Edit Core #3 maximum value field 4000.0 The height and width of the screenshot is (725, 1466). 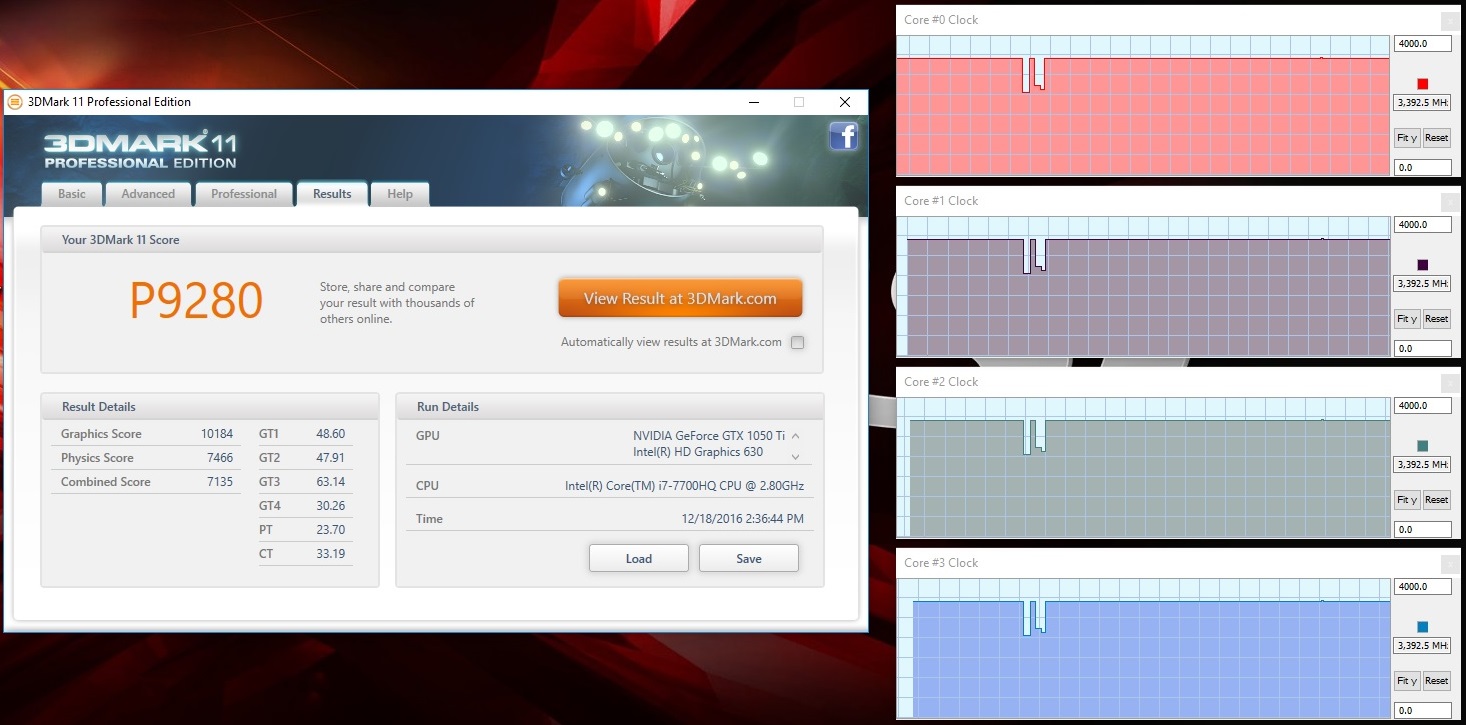tap(1422, 587)
